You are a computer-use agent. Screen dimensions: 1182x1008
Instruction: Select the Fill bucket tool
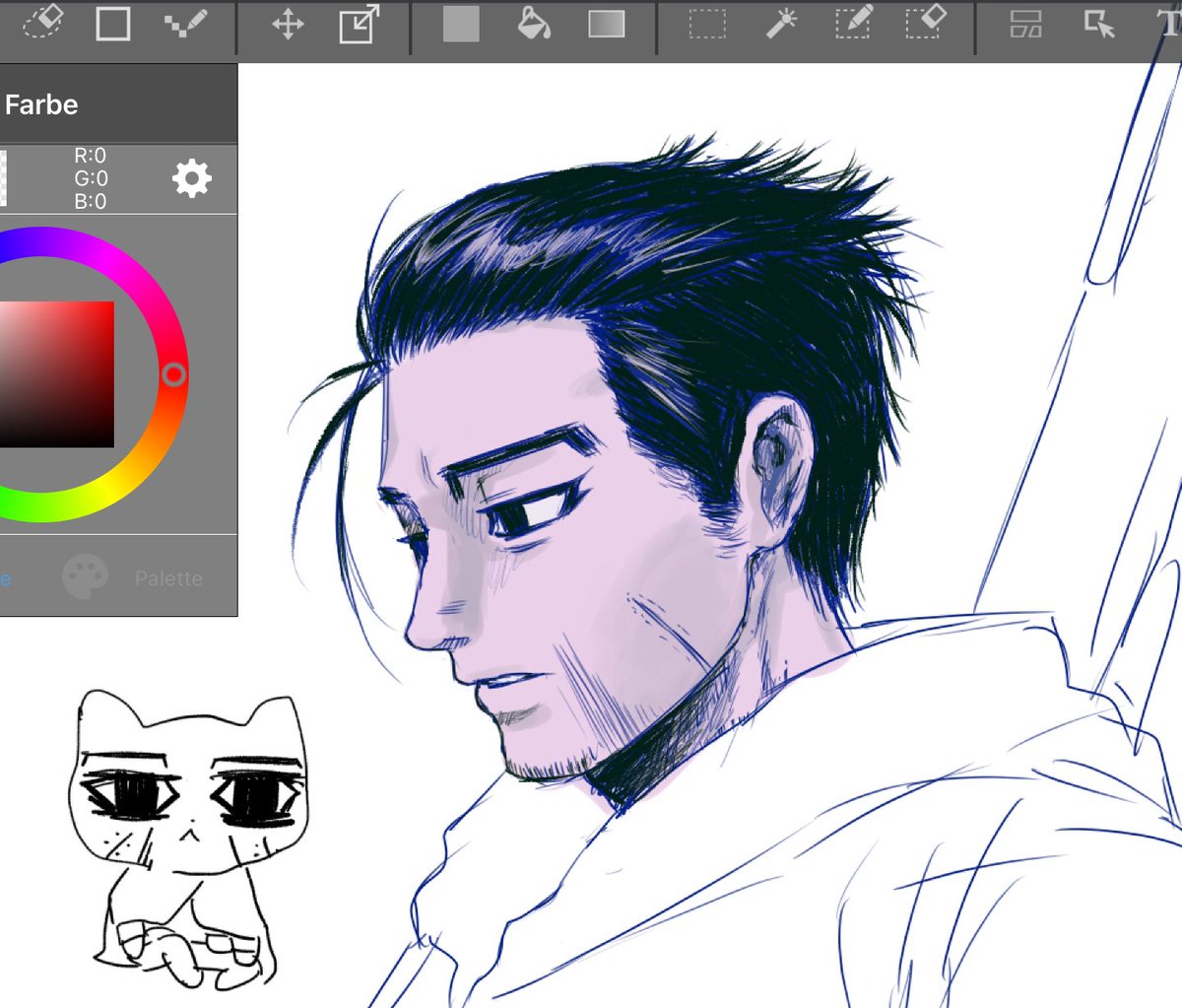point(536,26)
